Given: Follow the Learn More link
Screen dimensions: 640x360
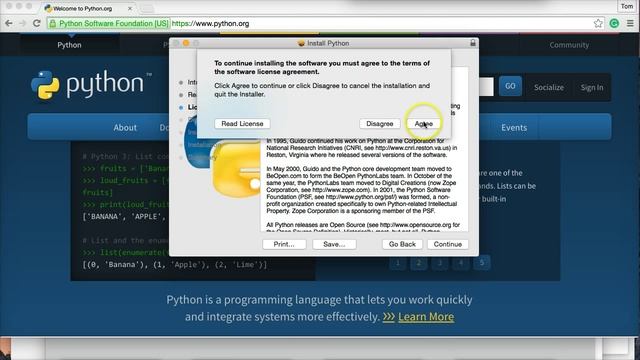Looking at the screenshot, I should click(x=426, y=317).
